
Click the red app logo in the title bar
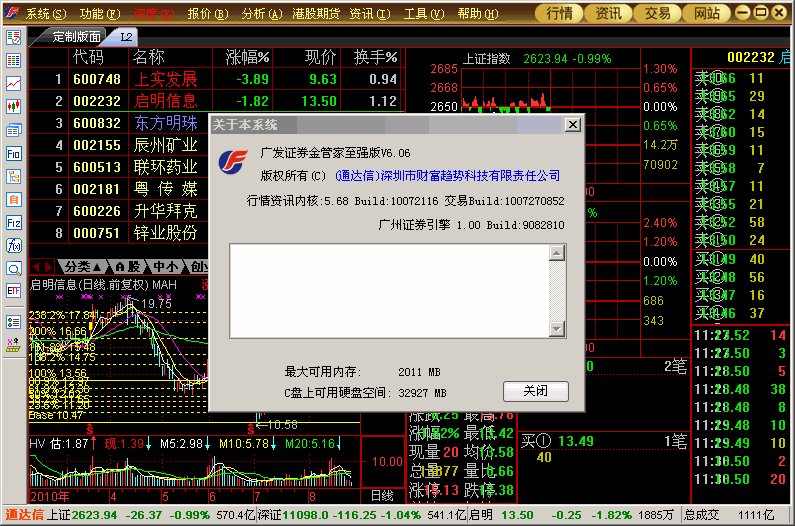tap(11, 12)
